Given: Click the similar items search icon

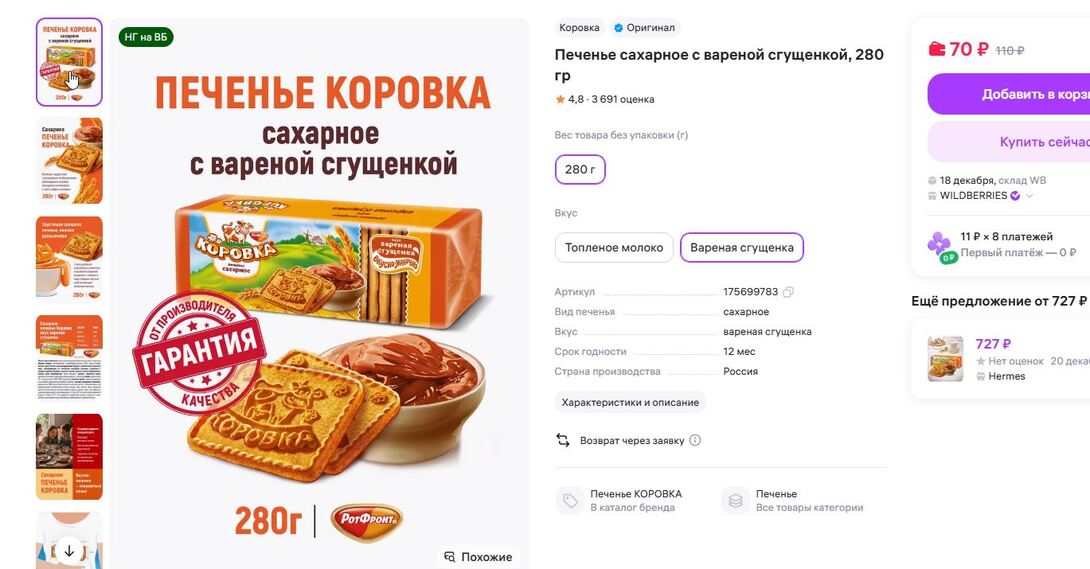Looking at the screenshot, I should [x=450, y=557].
